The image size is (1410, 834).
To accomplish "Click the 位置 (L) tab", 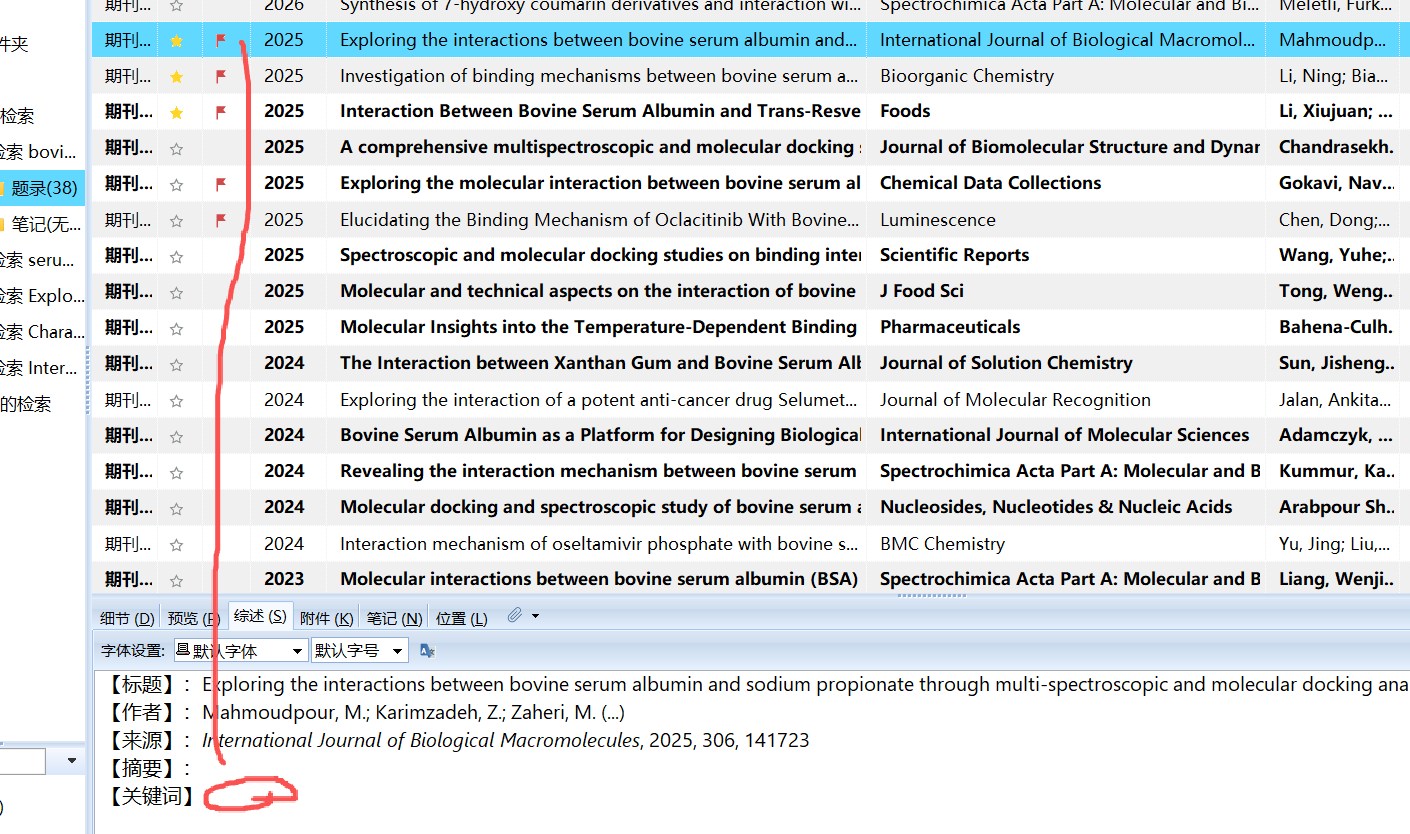I will (x=461, y=618).
